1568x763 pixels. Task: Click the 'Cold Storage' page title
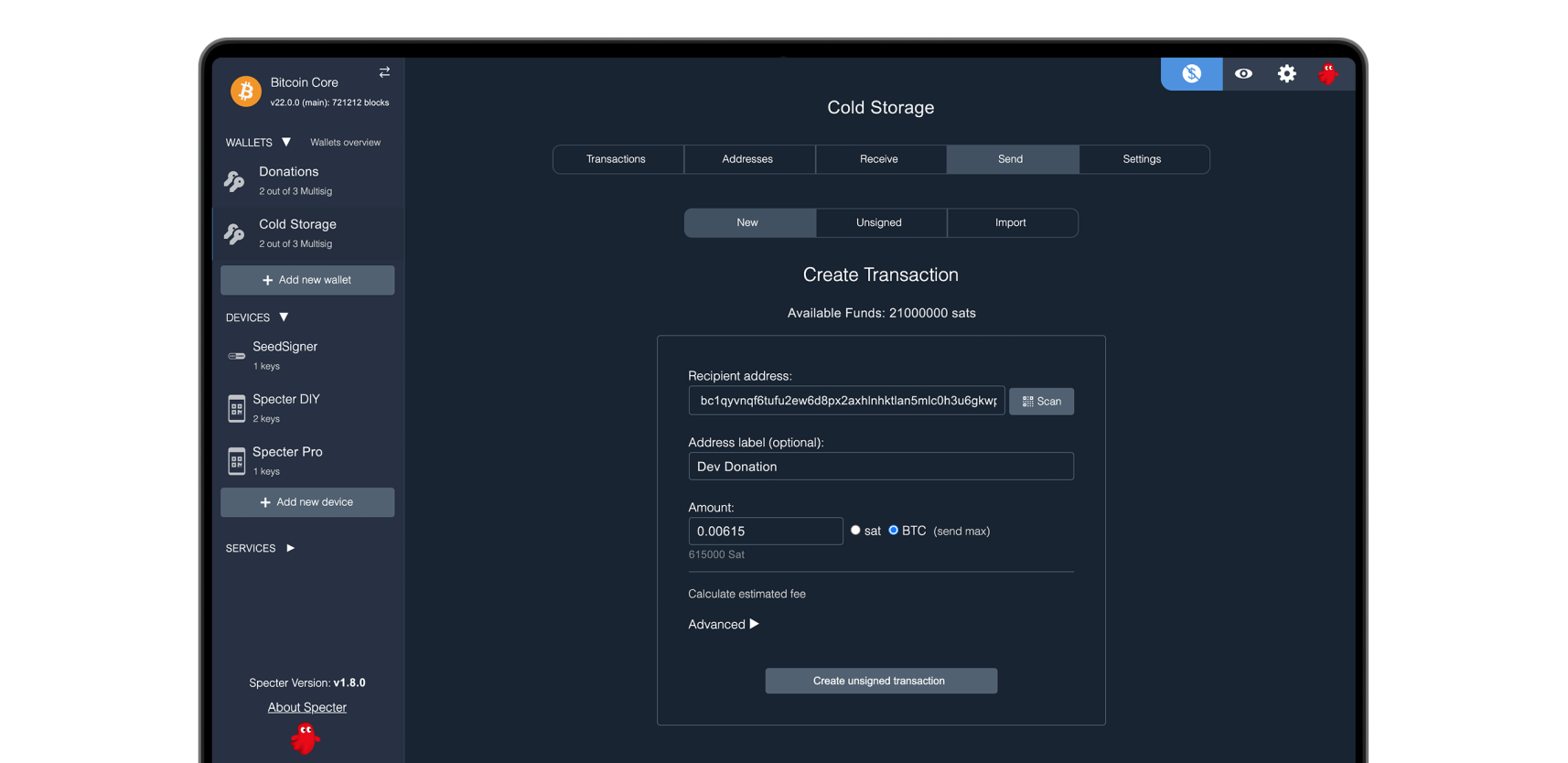[x=881, y=107]
